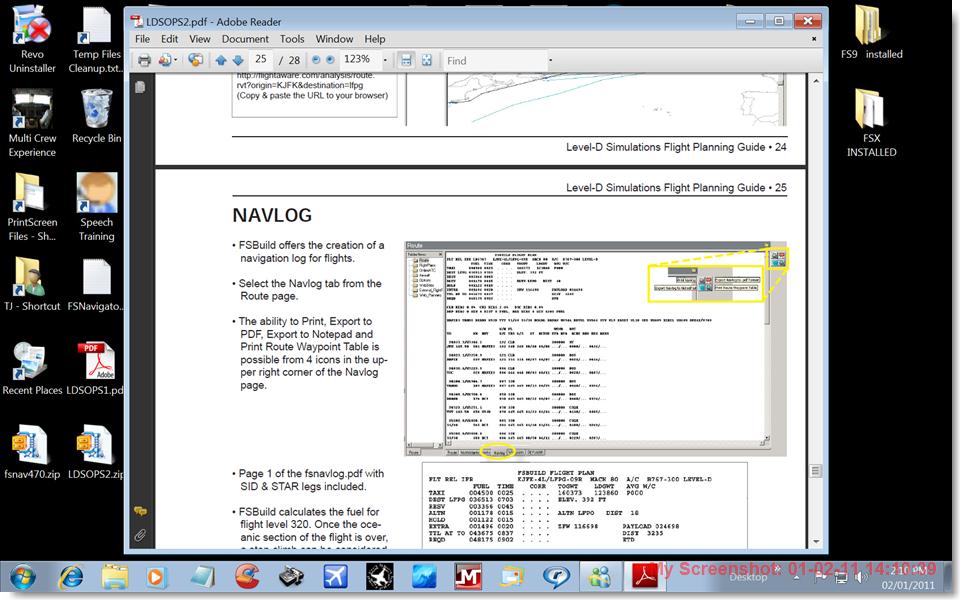This screenshot has height=600, width=960.
Task: Go to previous page with up arrow
Action: click(x=221, y=60)
